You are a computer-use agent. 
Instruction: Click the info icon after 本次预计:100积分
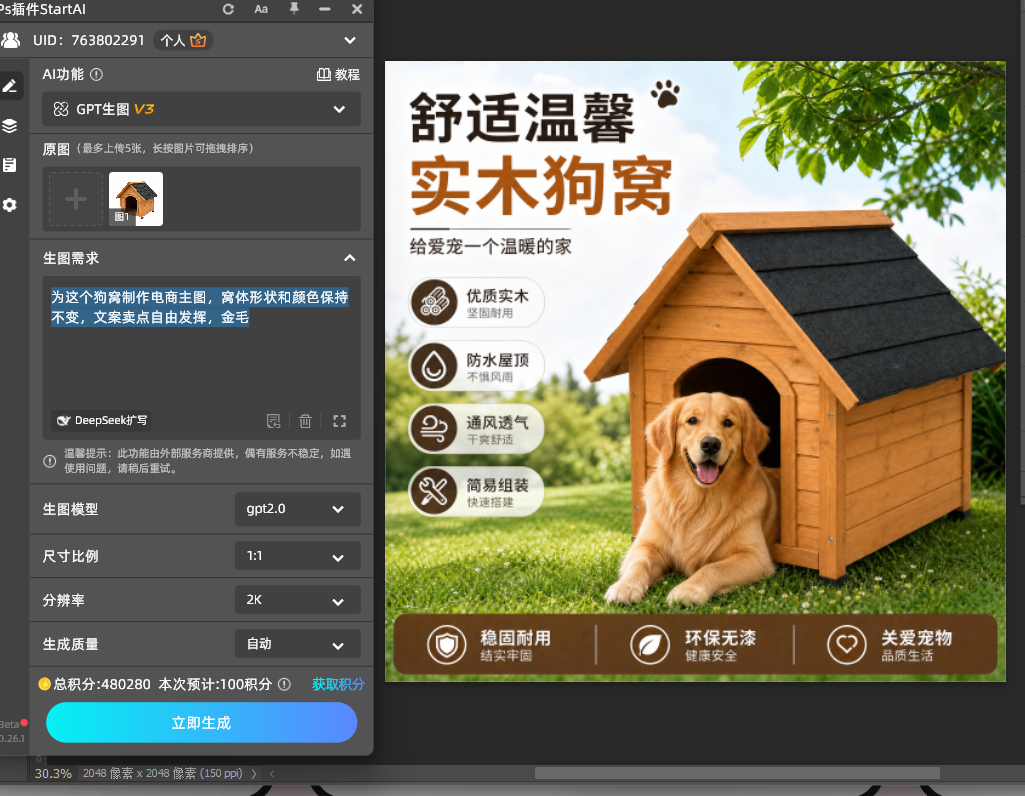pyautogui.click(x=284, y=684)
